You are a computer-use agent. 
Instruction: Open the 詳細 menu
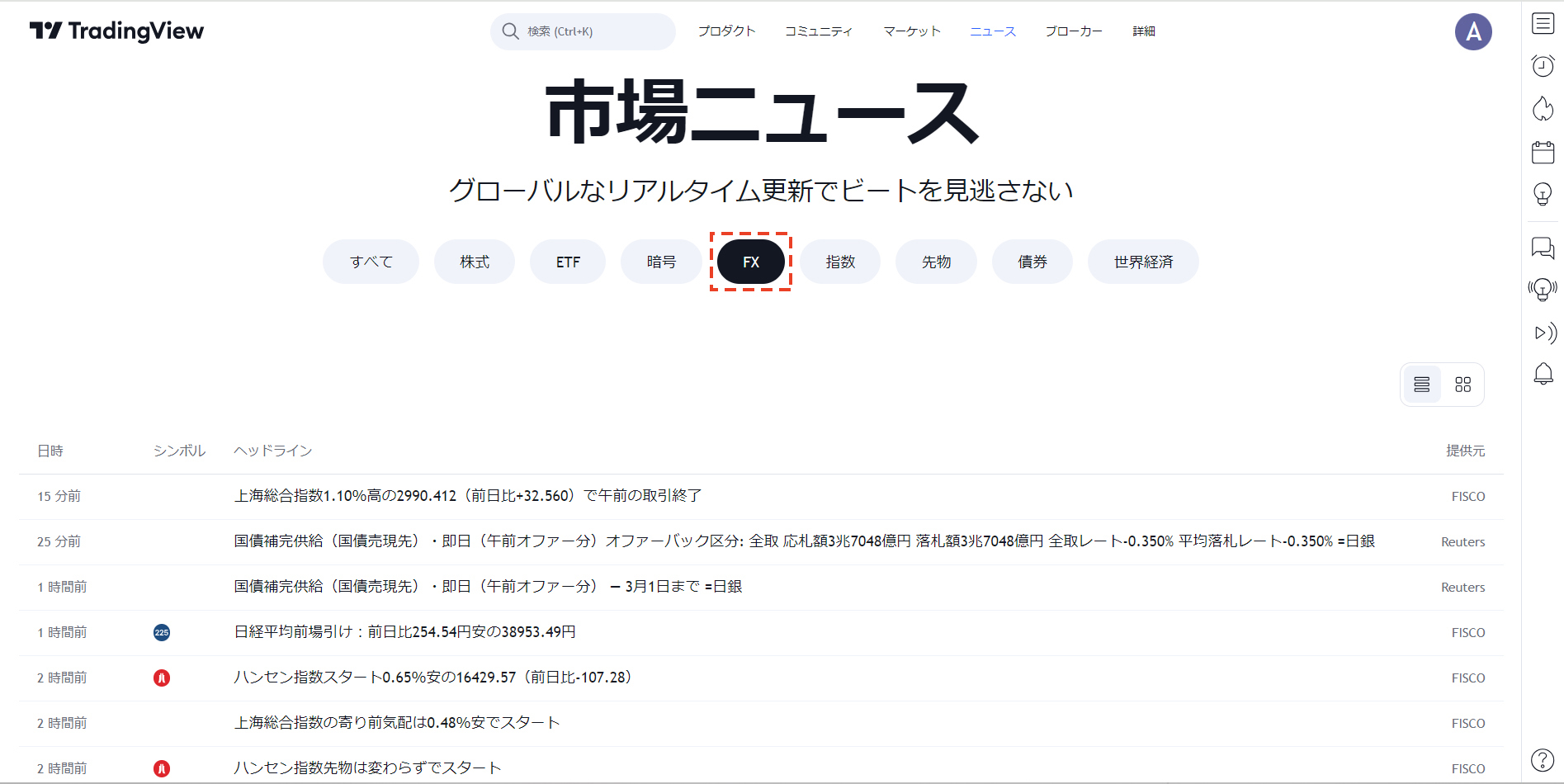(x=1144, y=31)
